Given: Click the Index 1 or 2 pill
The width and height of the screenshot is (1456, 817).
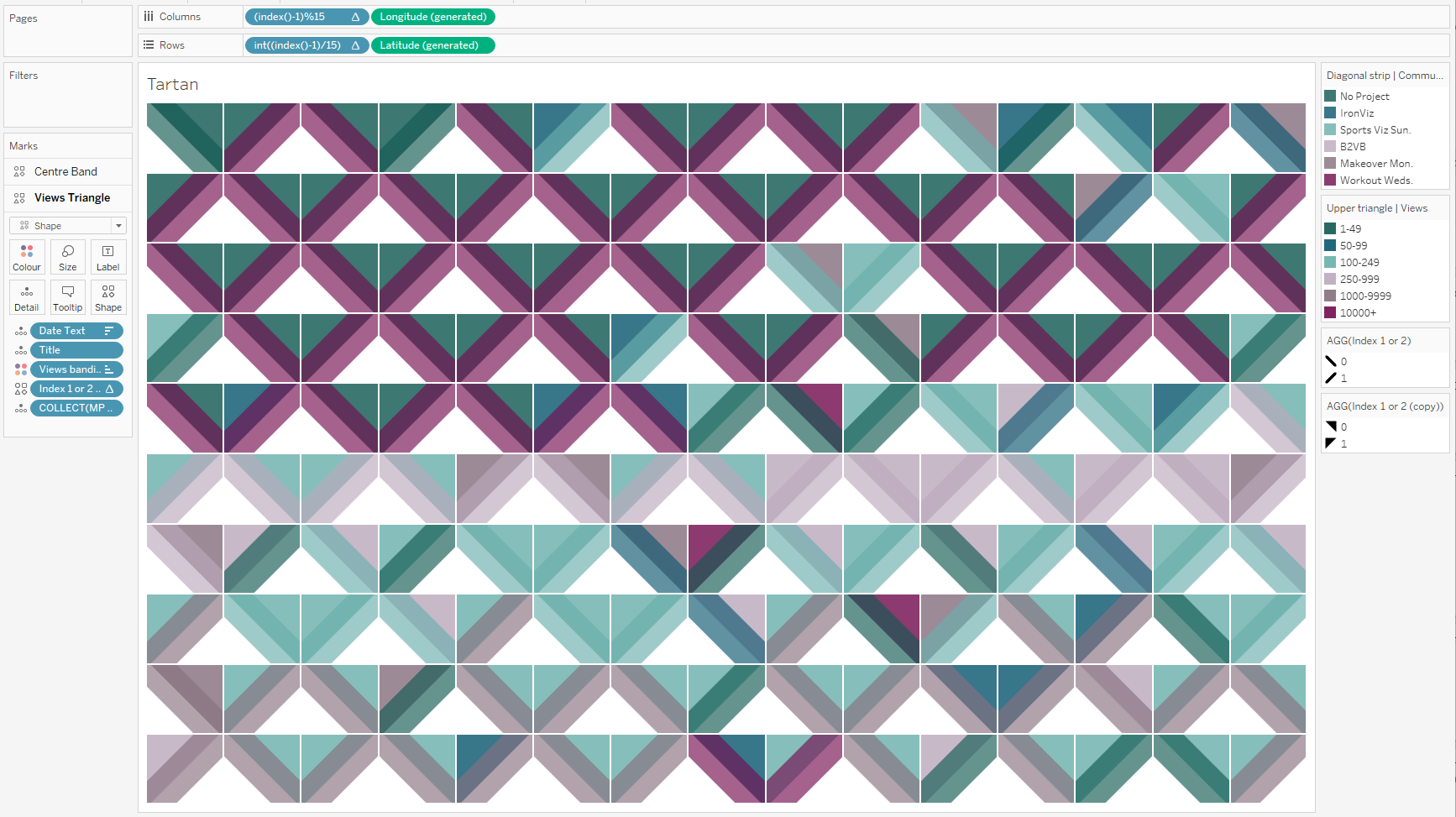Looking at the screenshot, I should 76,389.
